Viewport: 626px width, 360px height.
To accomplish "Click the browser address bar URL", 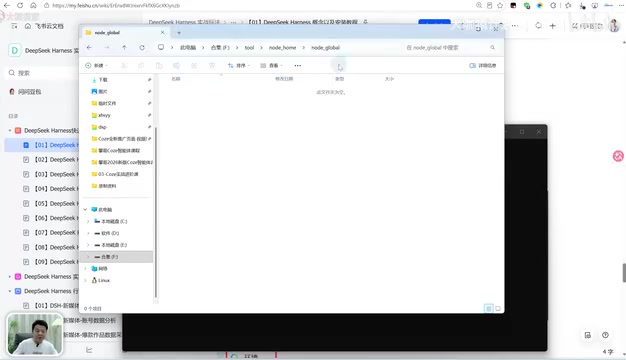I will pyautogui.click(x=116, y=6).
